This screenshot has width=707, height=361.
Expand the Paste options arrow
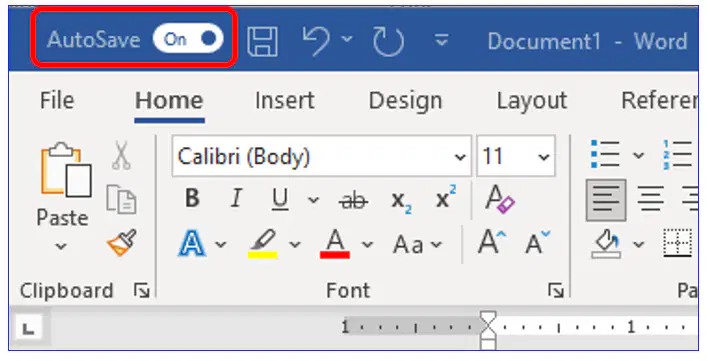[x=61, y=246]
